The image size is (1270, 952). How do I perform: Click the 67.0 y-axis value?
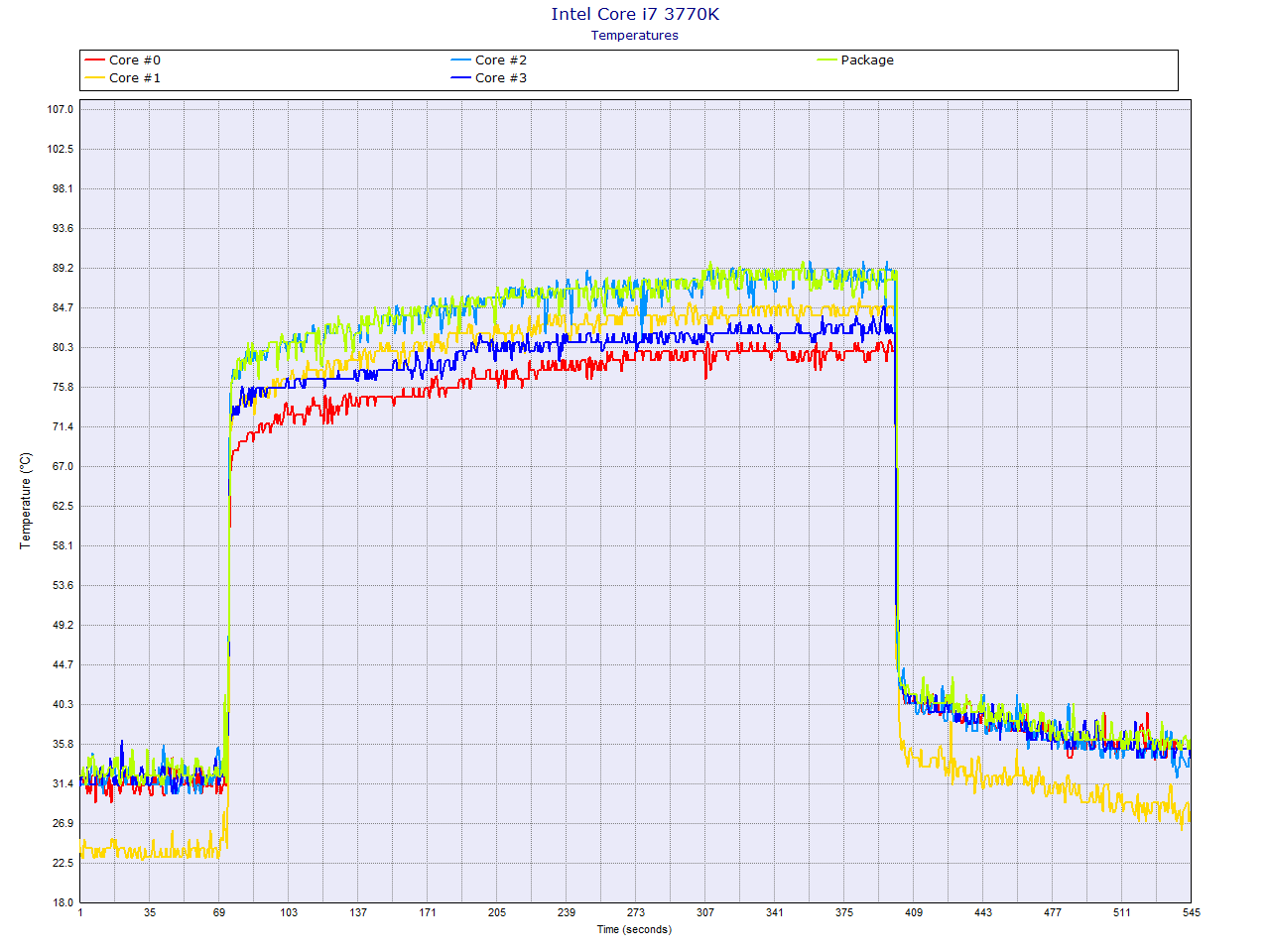point(63,466)
